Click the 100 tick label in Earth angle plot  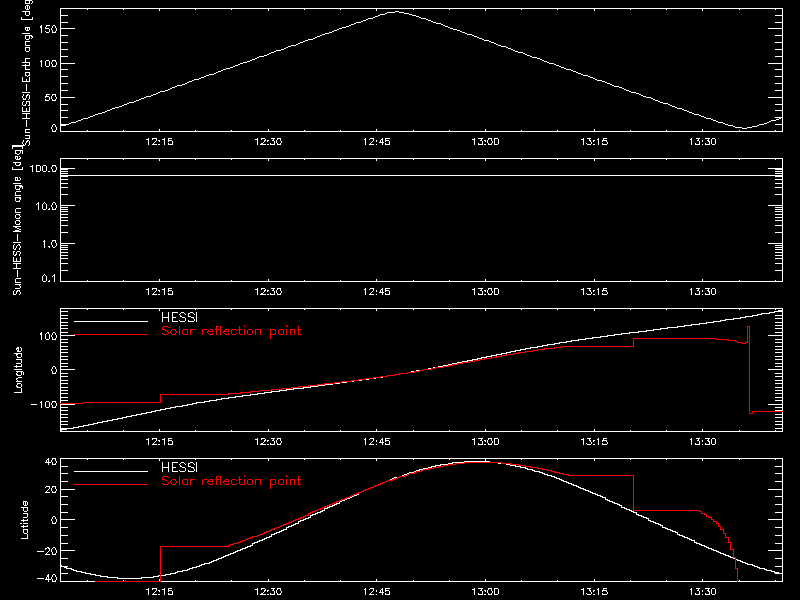[48, 63]
